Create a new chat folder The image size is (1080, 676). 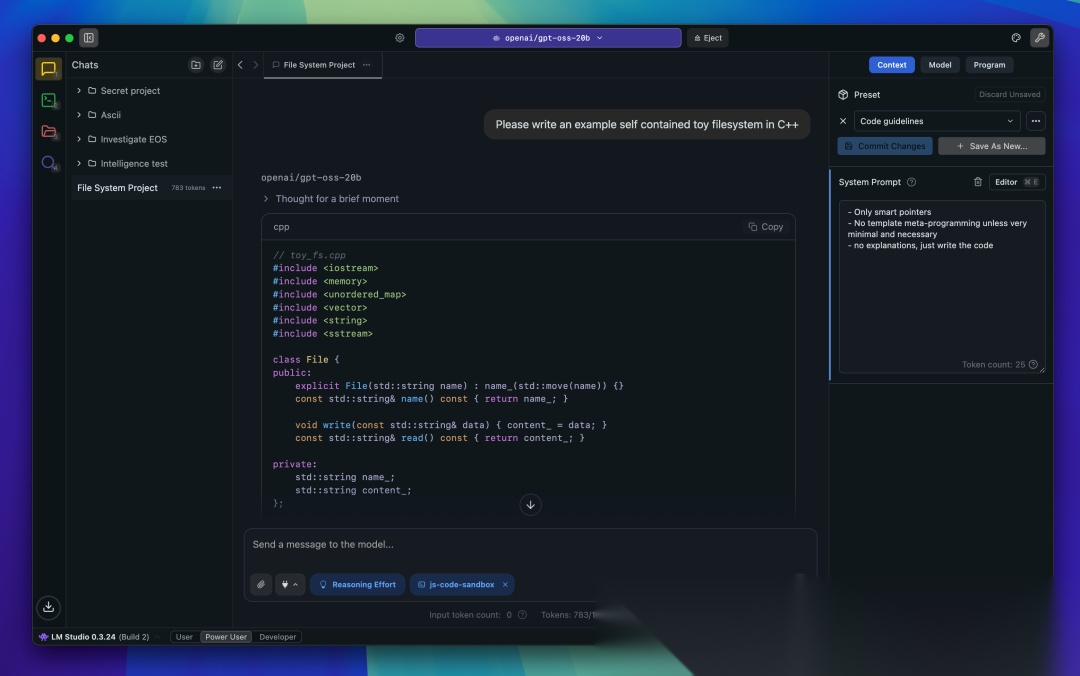[x=196, y=65]
